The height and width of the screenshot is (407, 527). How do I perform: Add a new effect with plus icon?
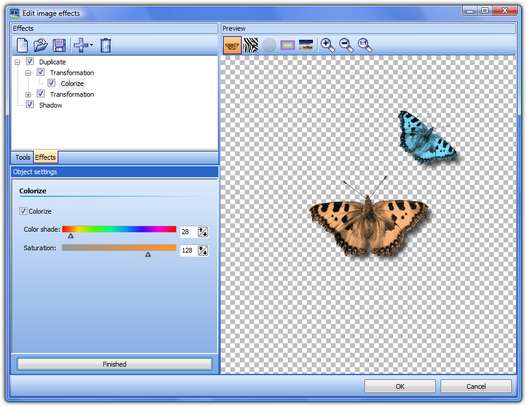point(80,45)
